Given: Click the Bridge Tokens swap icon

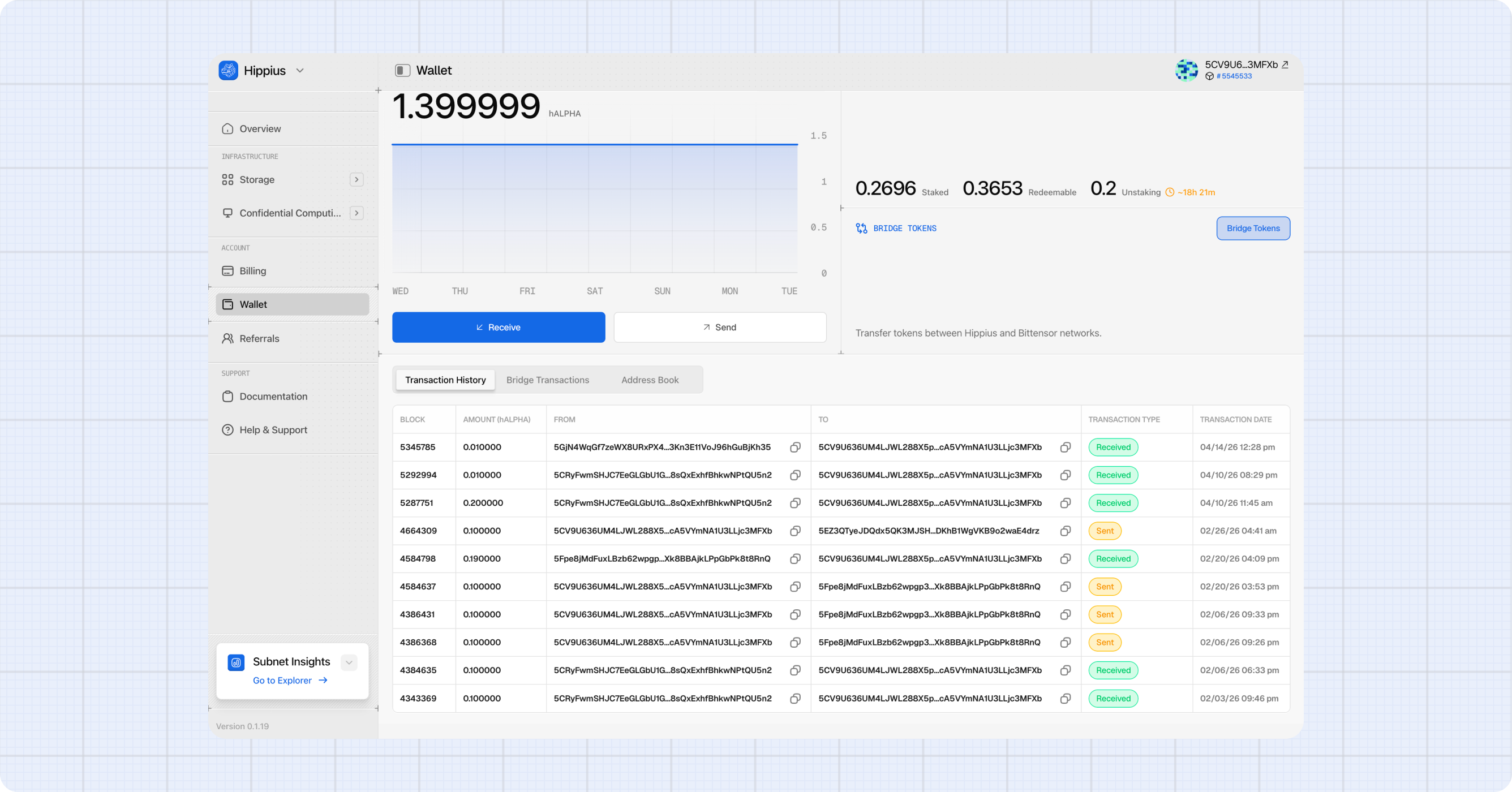Looking at the screenshot, I should coord(861,228).
